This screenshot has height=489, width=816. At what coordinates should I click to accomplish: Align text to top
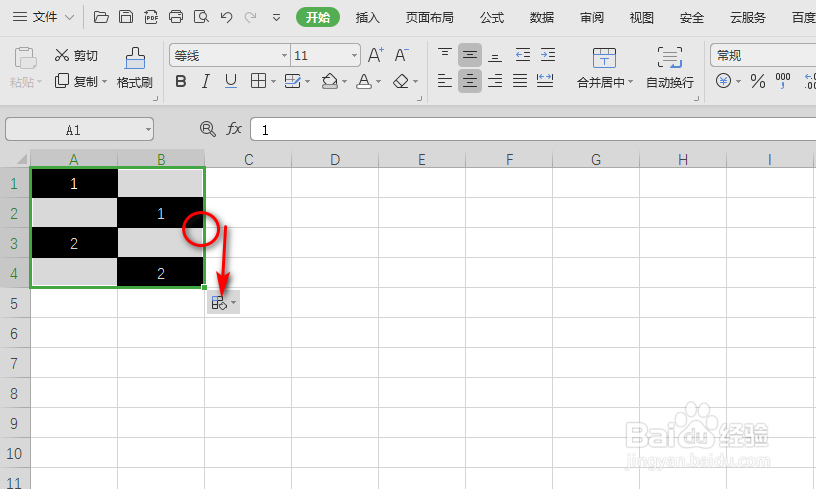444,55
